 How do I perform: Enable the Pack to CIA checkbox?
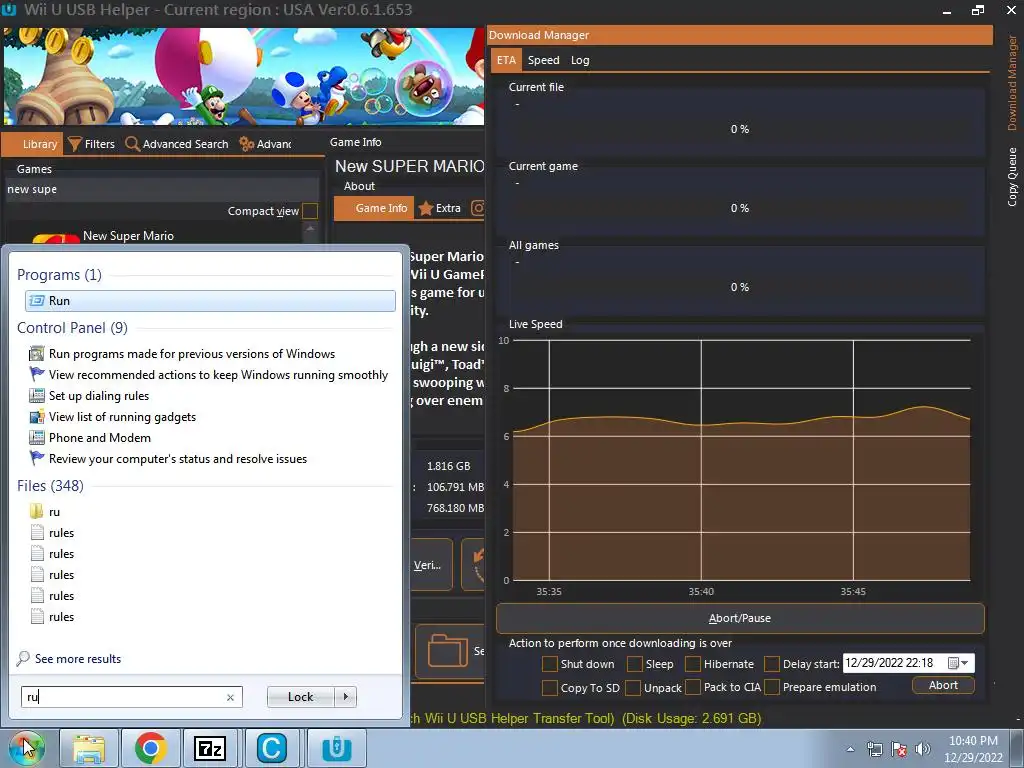point(693,688)
